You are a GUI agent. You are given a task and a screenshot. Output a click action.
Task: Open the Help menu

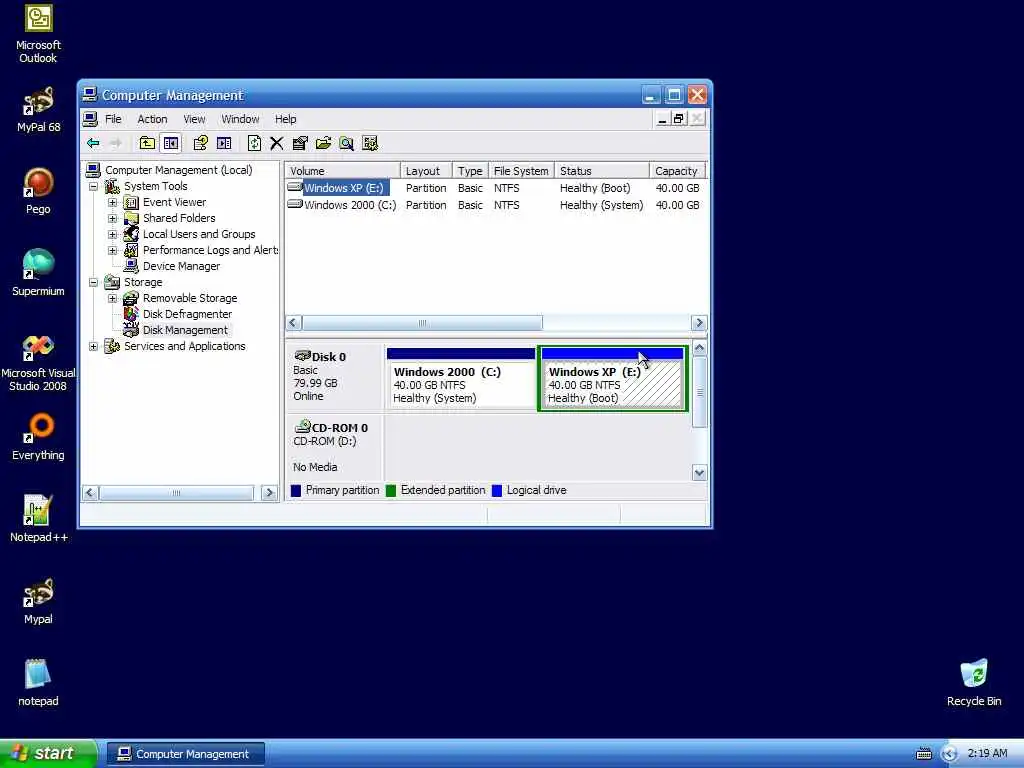(285, 119)
